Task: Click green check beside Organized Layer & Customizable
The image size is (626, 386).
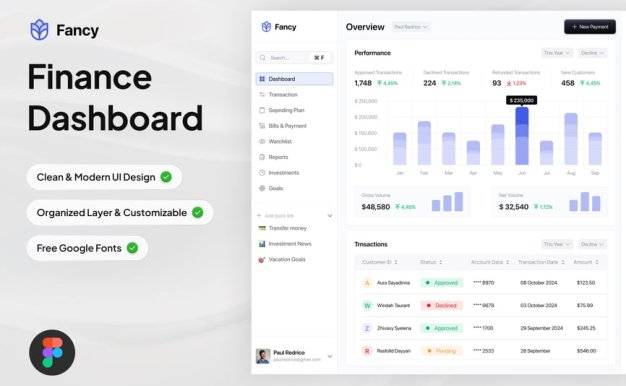Action: [198, 212]
